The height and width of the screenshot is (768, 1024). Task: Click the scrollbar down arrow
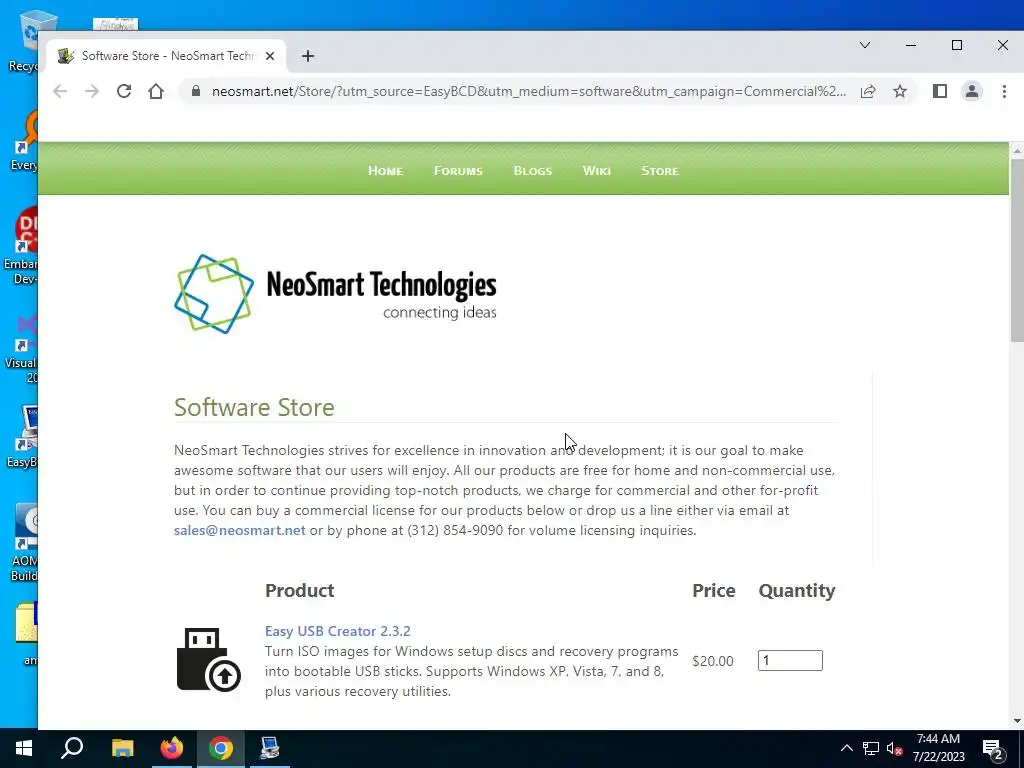point(1017,721)
